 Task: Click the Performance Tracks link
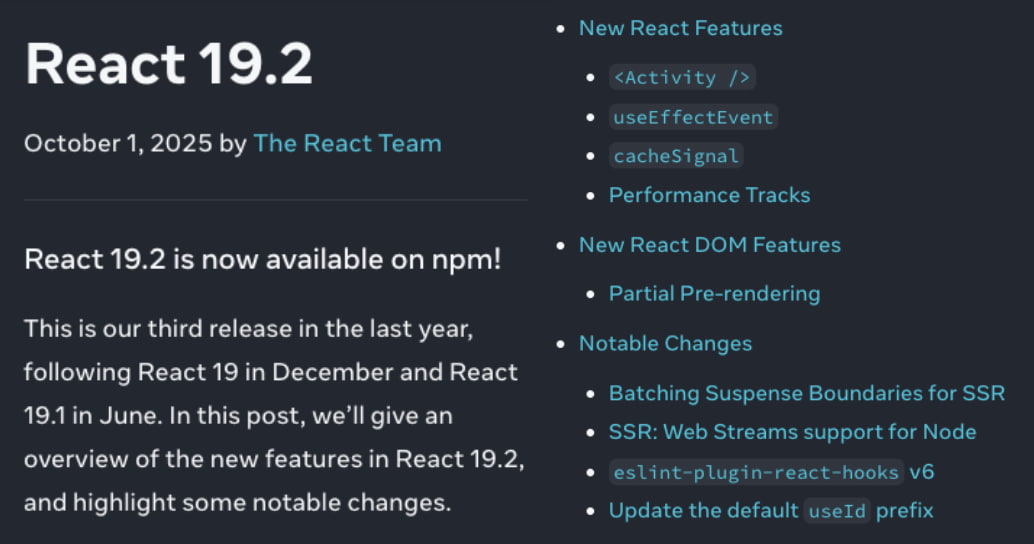click(x=709, y=195)
